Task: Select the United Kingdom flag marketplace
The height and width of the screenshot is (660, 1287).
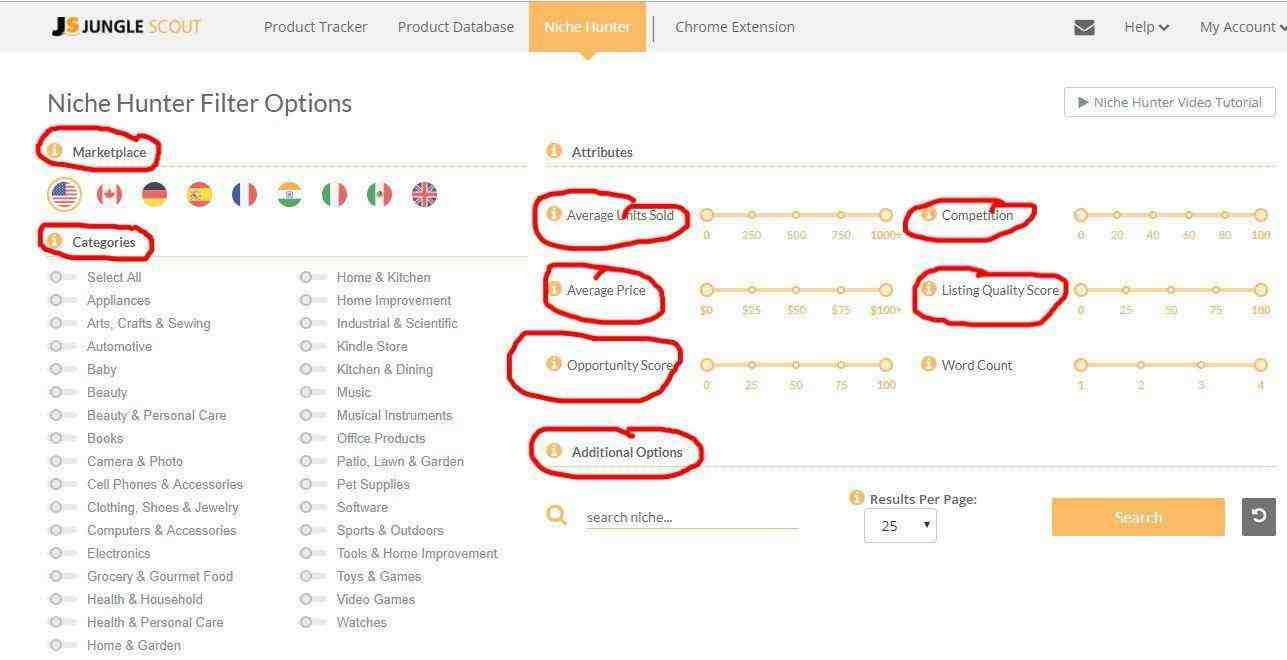Action: [x=424, y=194]
